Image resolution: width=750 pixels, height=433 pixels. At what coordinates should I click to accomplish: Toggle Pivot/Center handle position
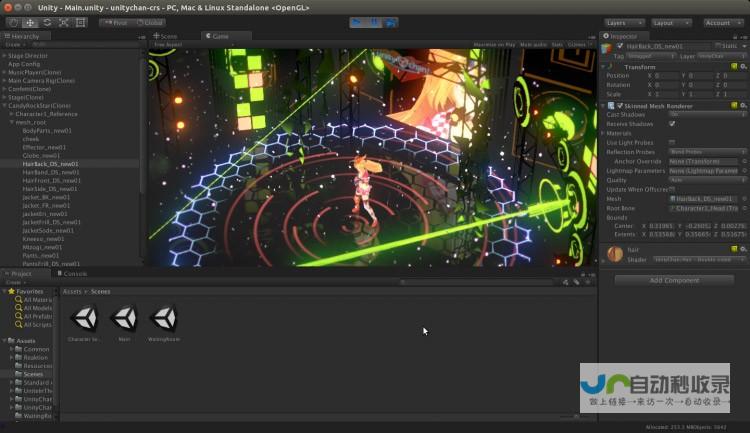pos(116,22)
